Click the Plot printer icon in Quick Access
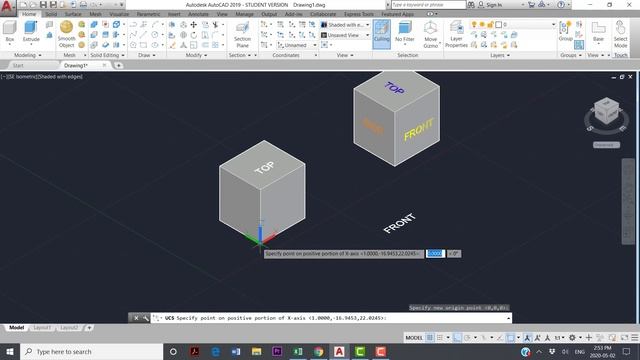640x360 pixels. pyautogui.click(x=83, y=5)
